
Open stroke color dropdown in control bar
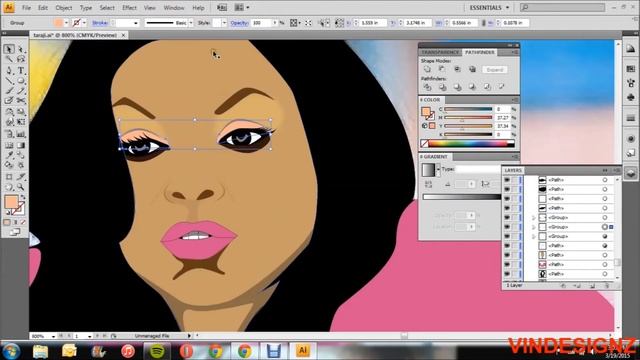coord(84,23)
